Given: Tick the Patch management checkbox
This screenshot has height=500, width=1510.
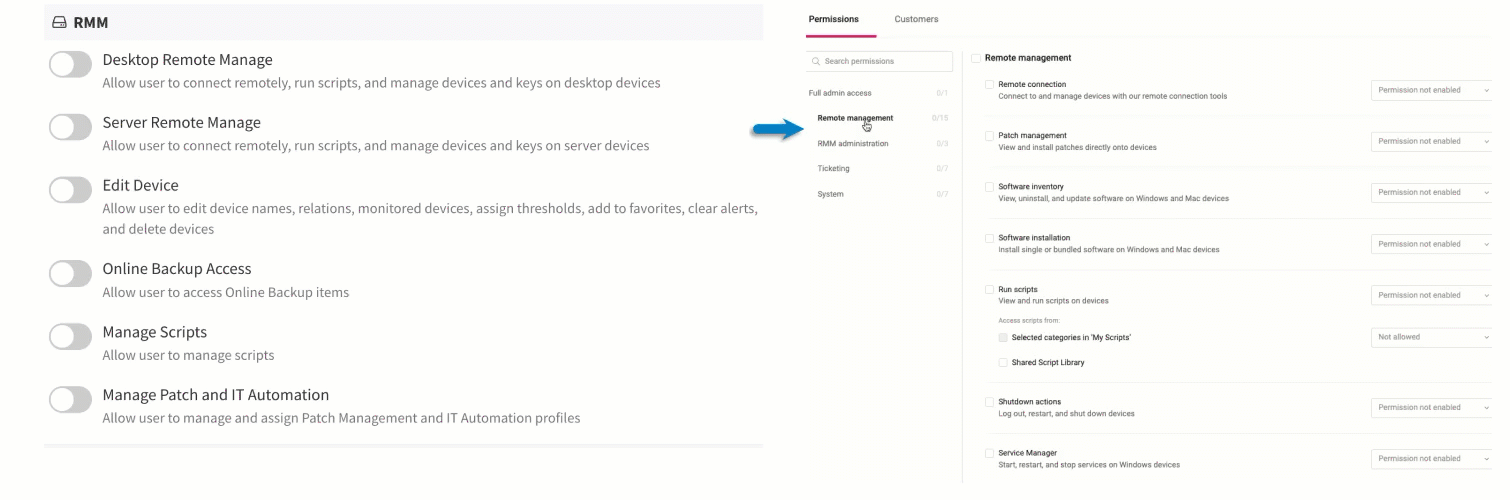Looking at the screenshot, I should point(989,136).
